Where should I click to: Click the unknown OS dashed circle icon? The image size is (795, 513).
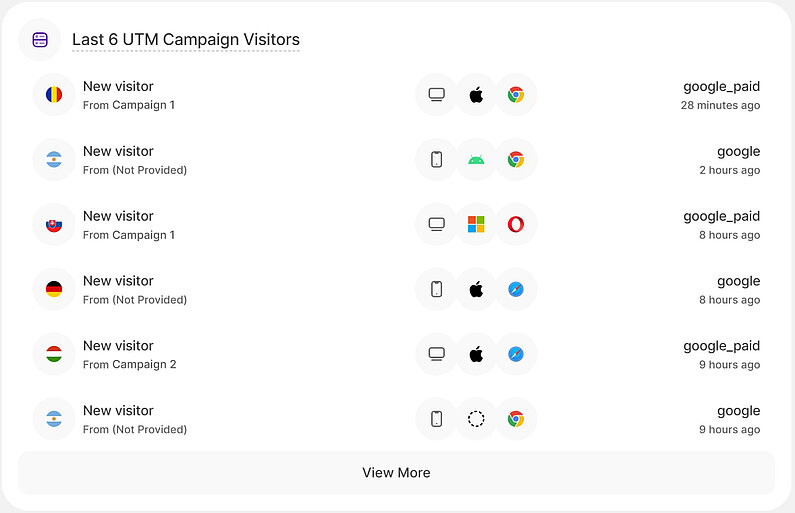tap(476, 419)
